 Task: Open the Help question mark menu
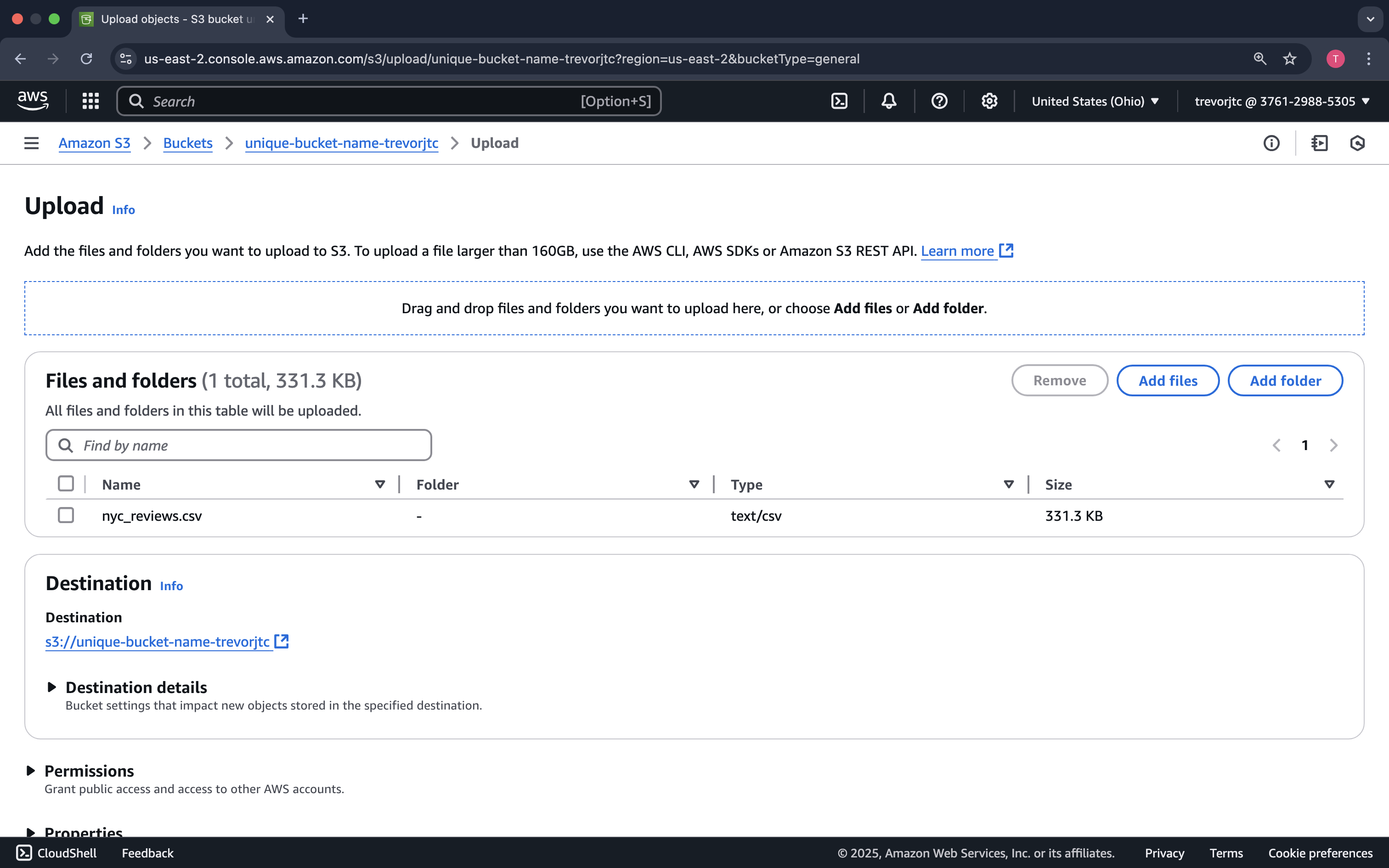[x=939, y=101]
